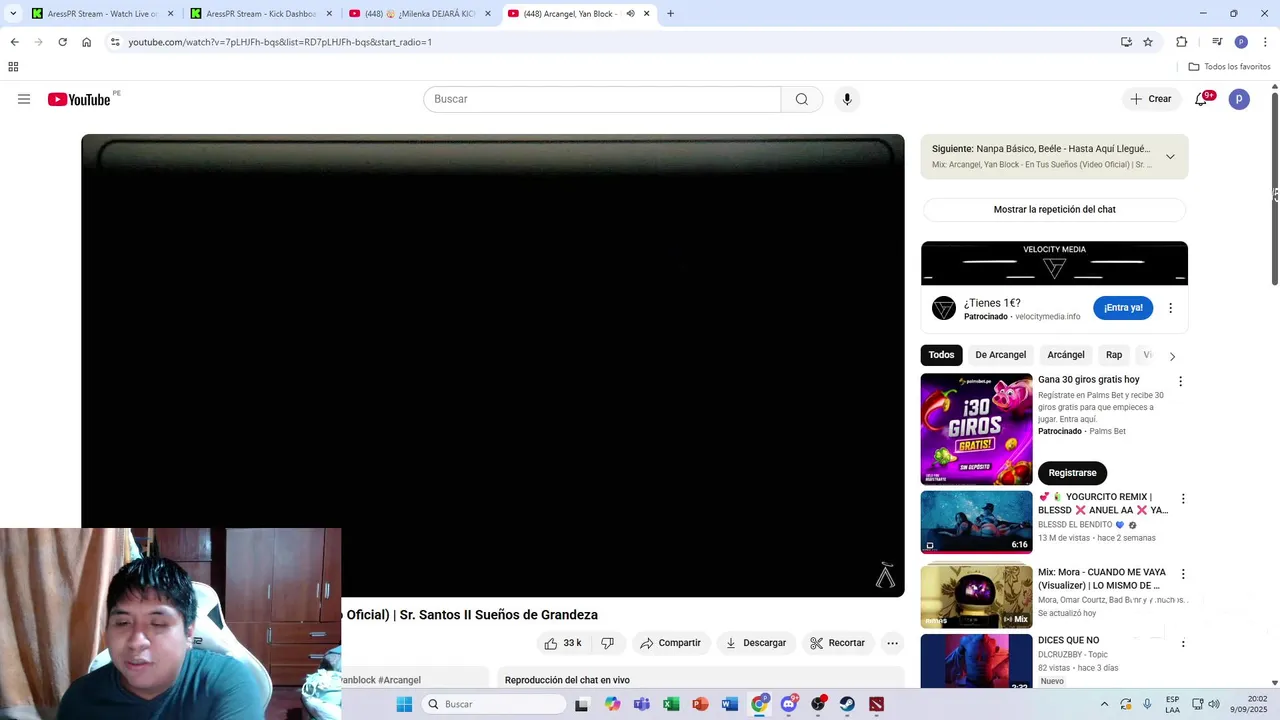Image resolution: width=1280 pixels, height=720 pixels.
Task: Open Microsoft Teams from taskbar
Action: pyautogui.click(x=641, y=704)
